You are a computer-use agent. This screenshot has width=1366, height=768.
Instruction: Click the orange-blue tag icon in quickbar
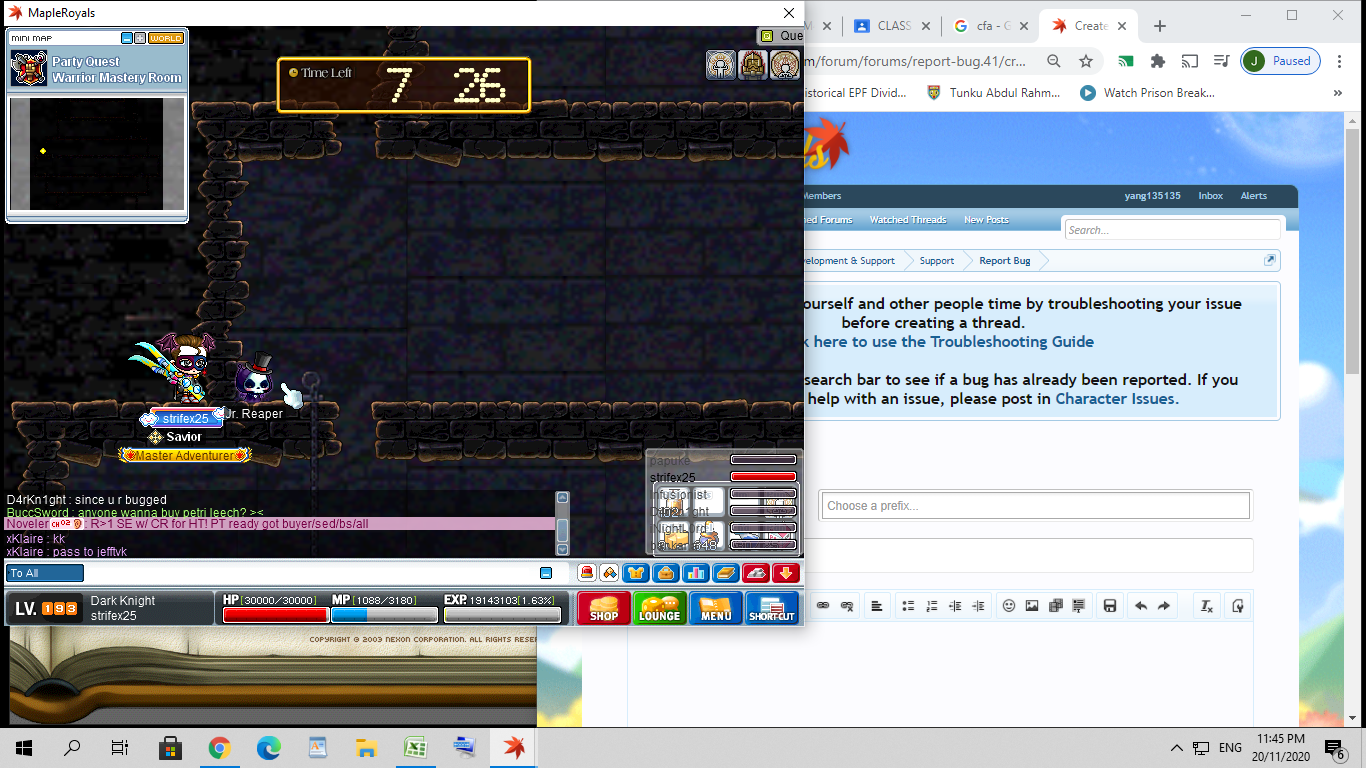coord(609,573)
